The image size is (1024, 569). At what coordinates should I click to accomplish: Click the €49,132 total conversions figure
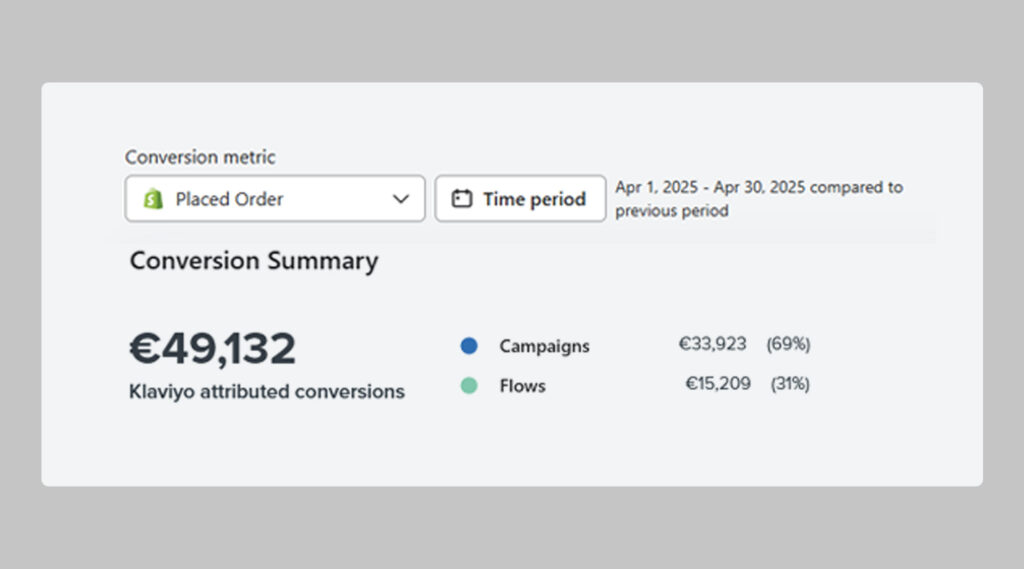[x=212, y=348]
